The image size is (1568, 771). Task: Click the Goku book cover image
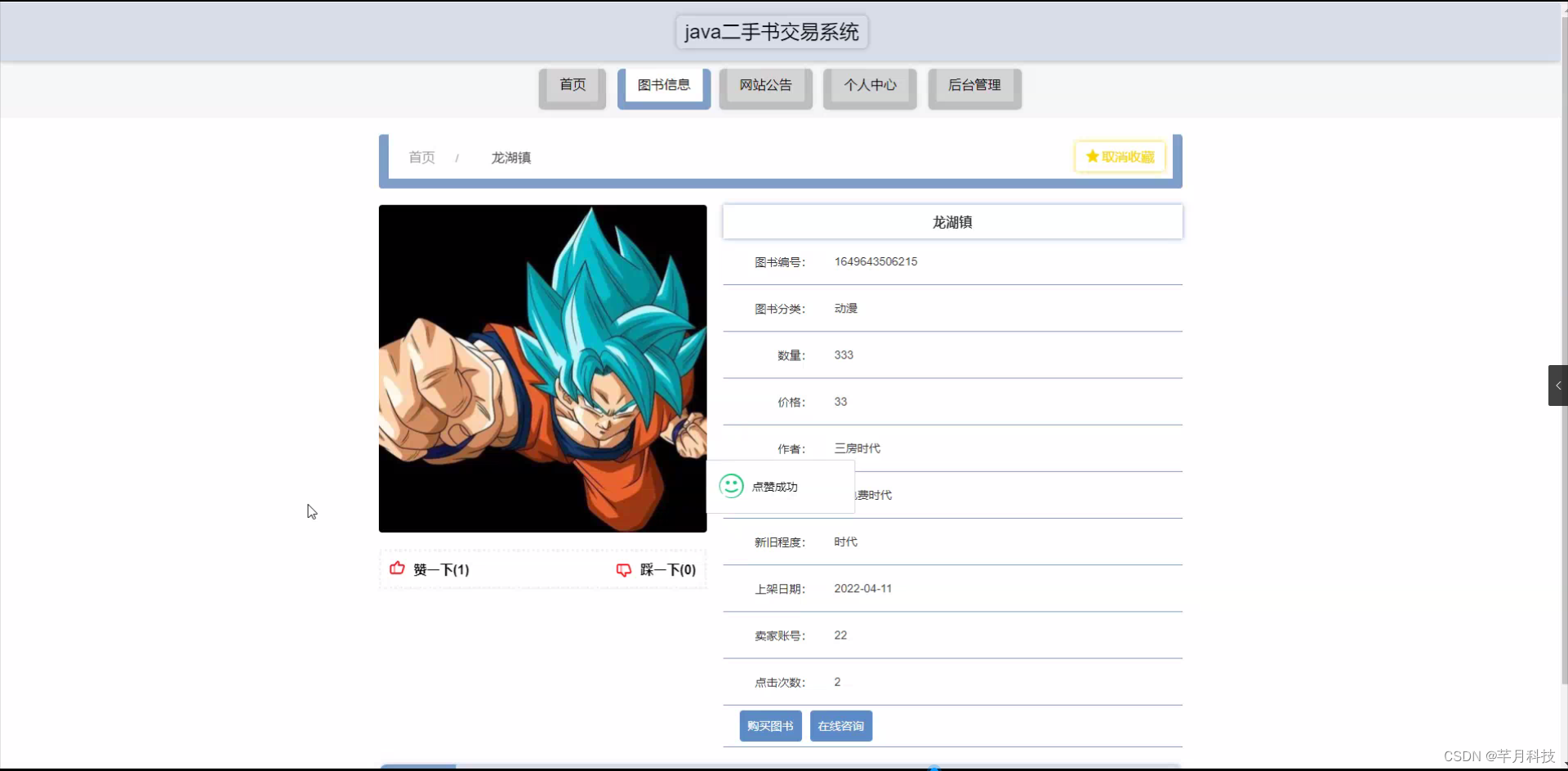click(541, 368)
